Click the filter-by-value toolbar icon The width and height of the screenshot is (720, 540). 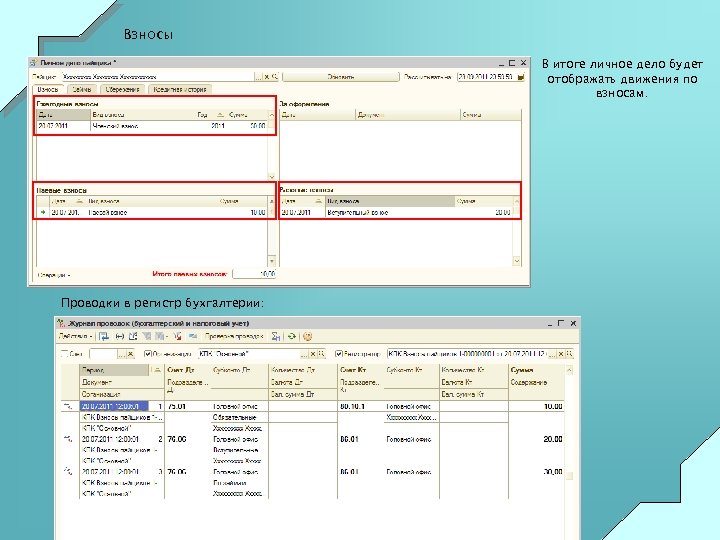133,337
